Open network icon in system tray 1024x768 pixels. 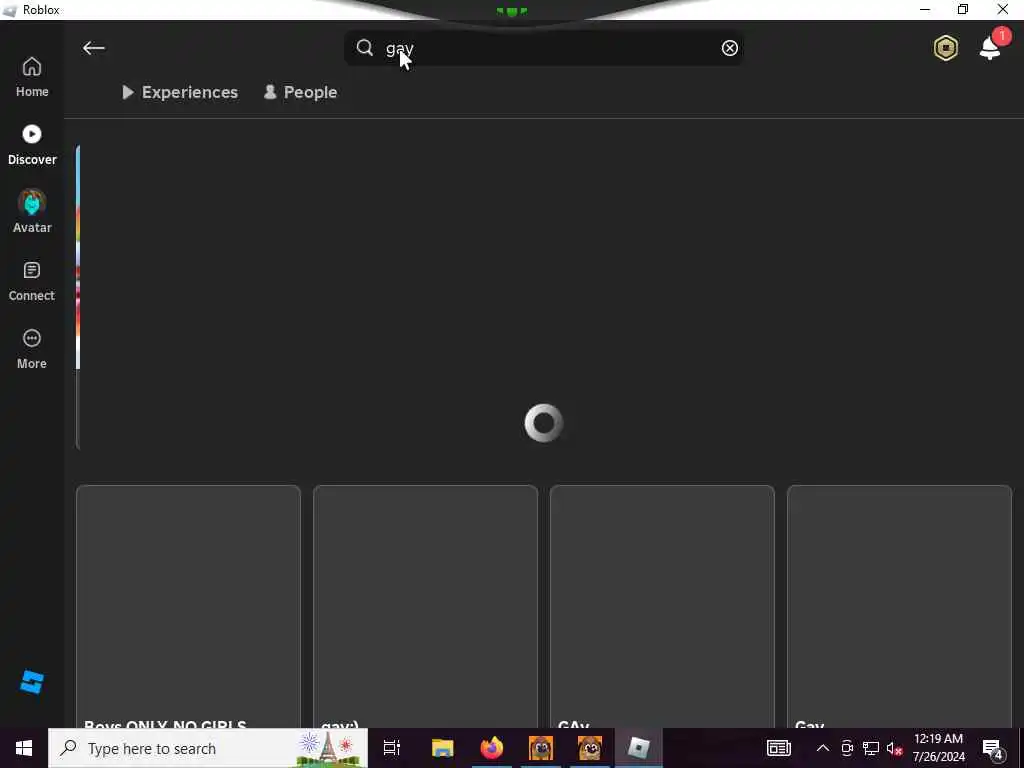tap(871, 748)
